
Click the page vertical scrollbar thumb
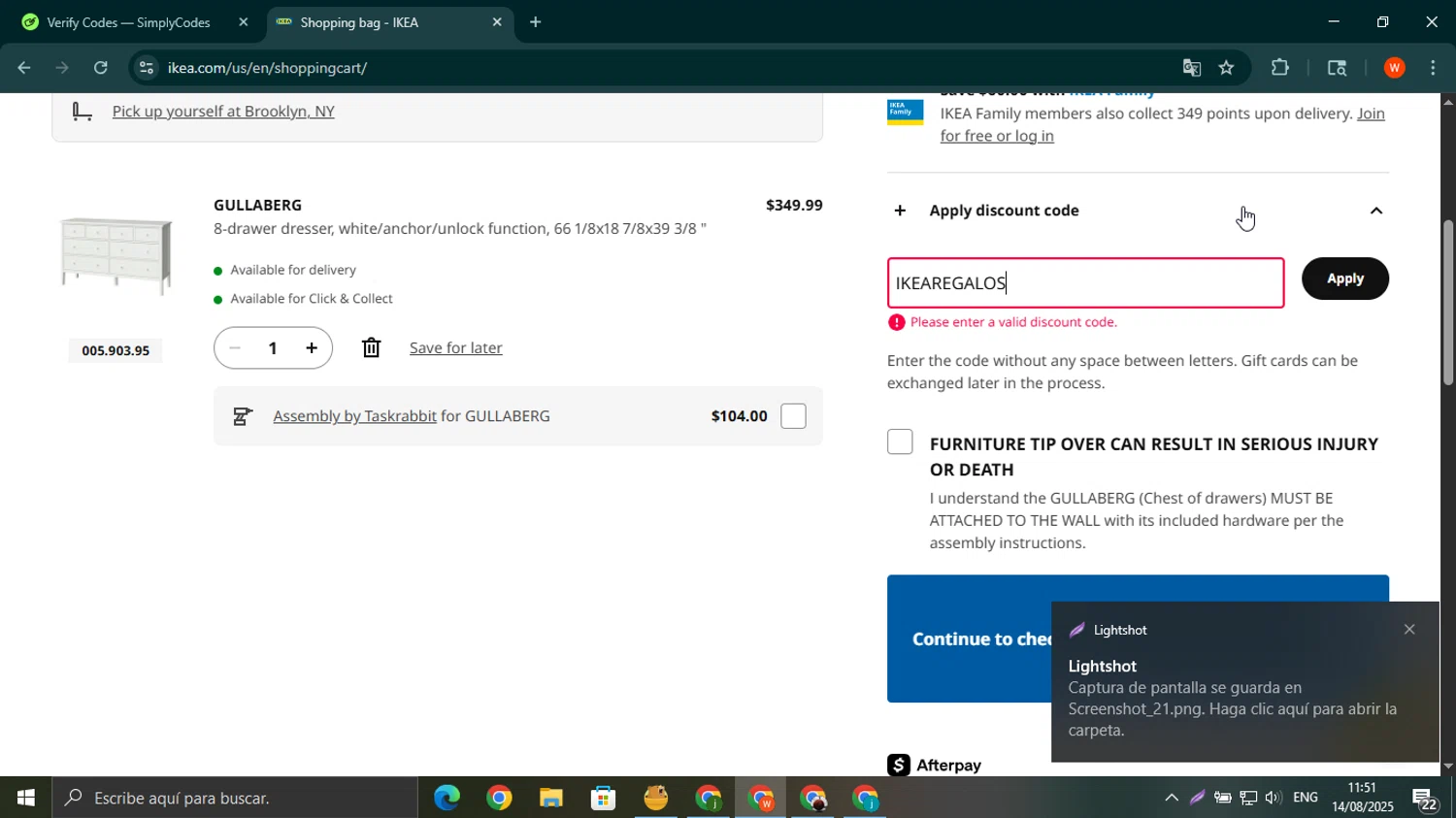point(1447,302)
